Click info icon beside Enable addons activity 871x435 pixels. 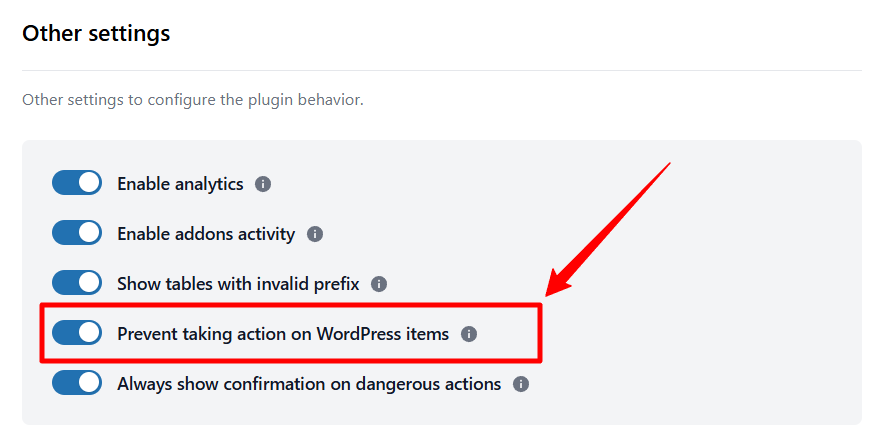point(315,234)
